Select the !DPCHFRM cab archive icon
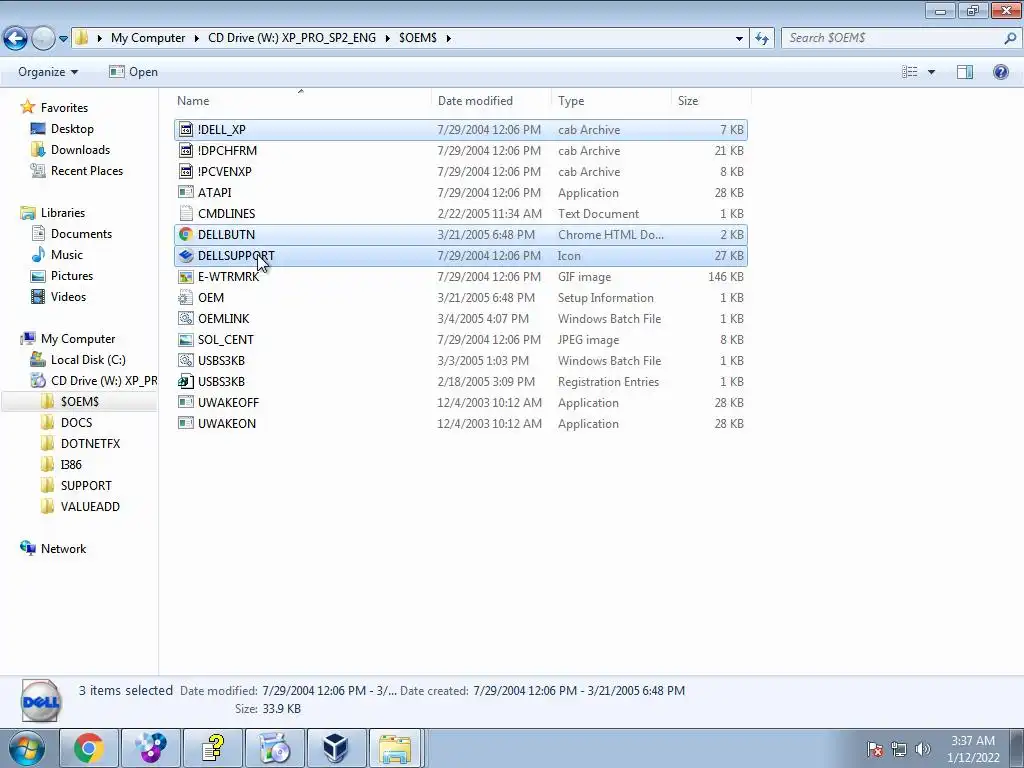This screenshot has width=1024, height=768. coord(186,151)
